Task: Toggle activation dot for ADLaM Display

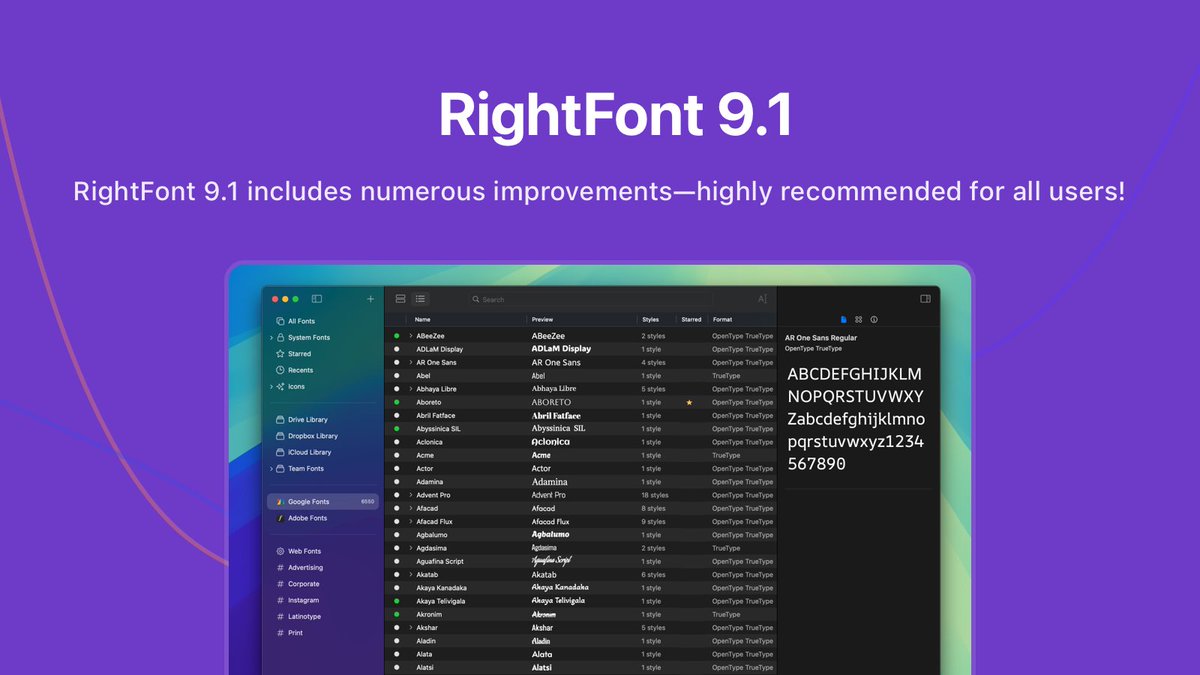Action: (x=396, y=349)
